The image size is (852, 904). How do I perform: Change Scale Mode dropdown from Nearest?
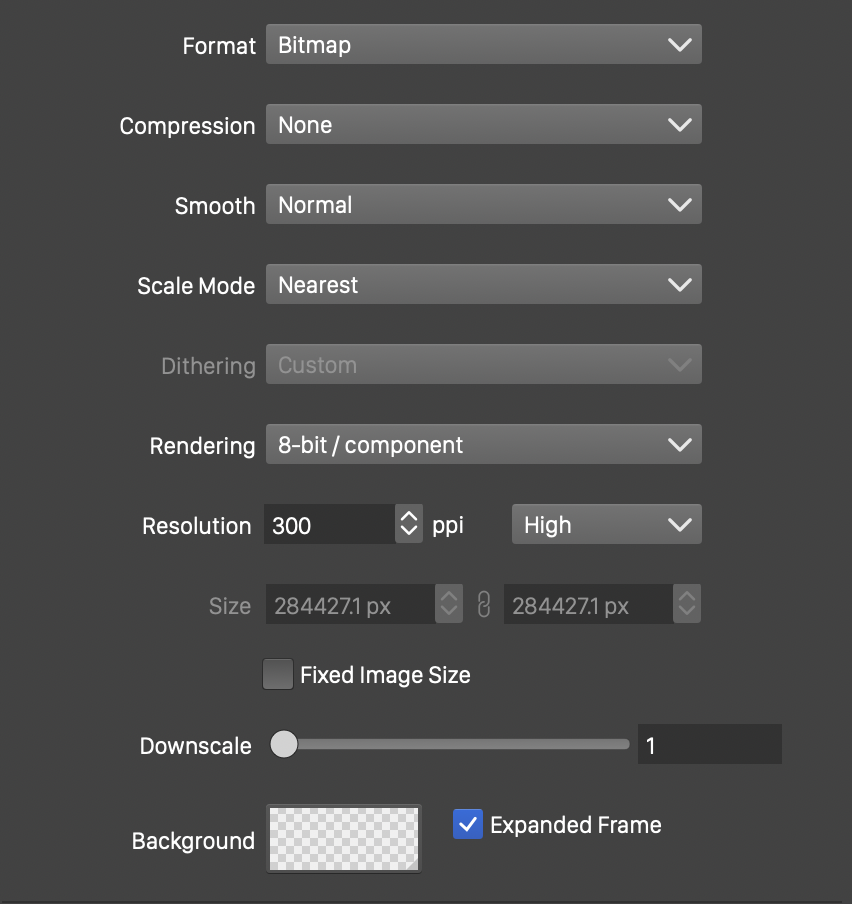click(x=483, y=285)
